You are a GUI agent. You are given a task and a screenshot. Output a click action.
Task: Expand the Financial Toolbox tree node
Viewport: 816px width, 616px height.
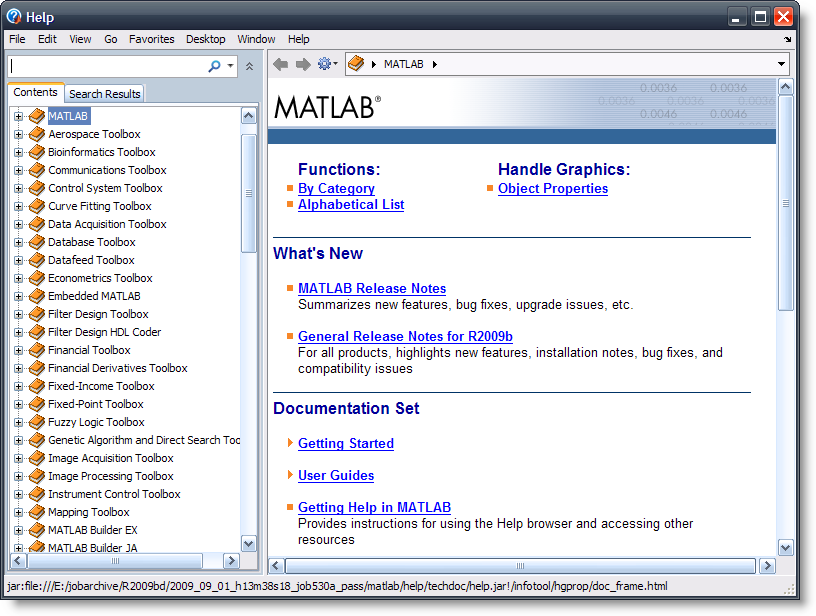point(18,350)
